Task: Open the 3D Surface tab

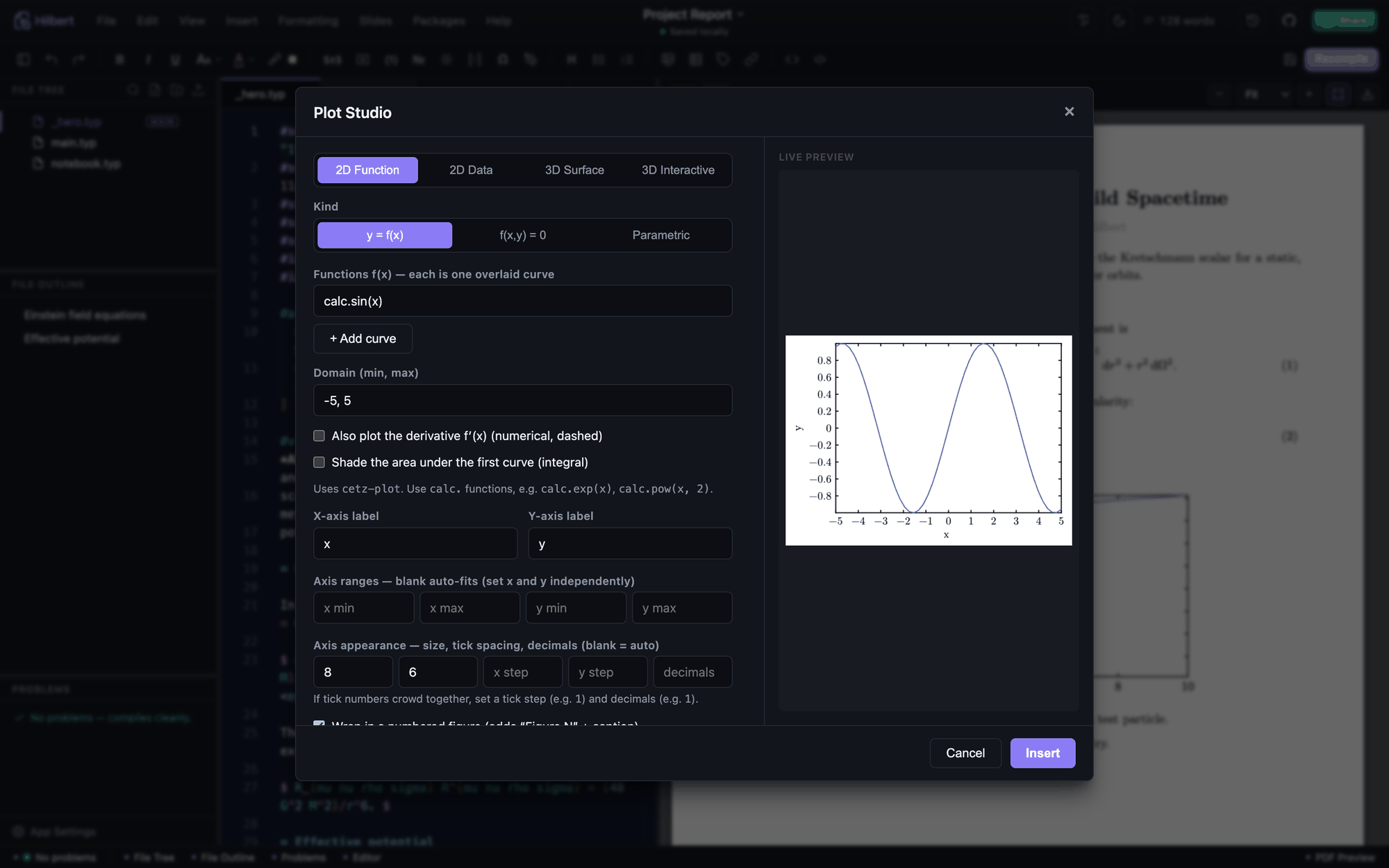Action: coord(574,170)
